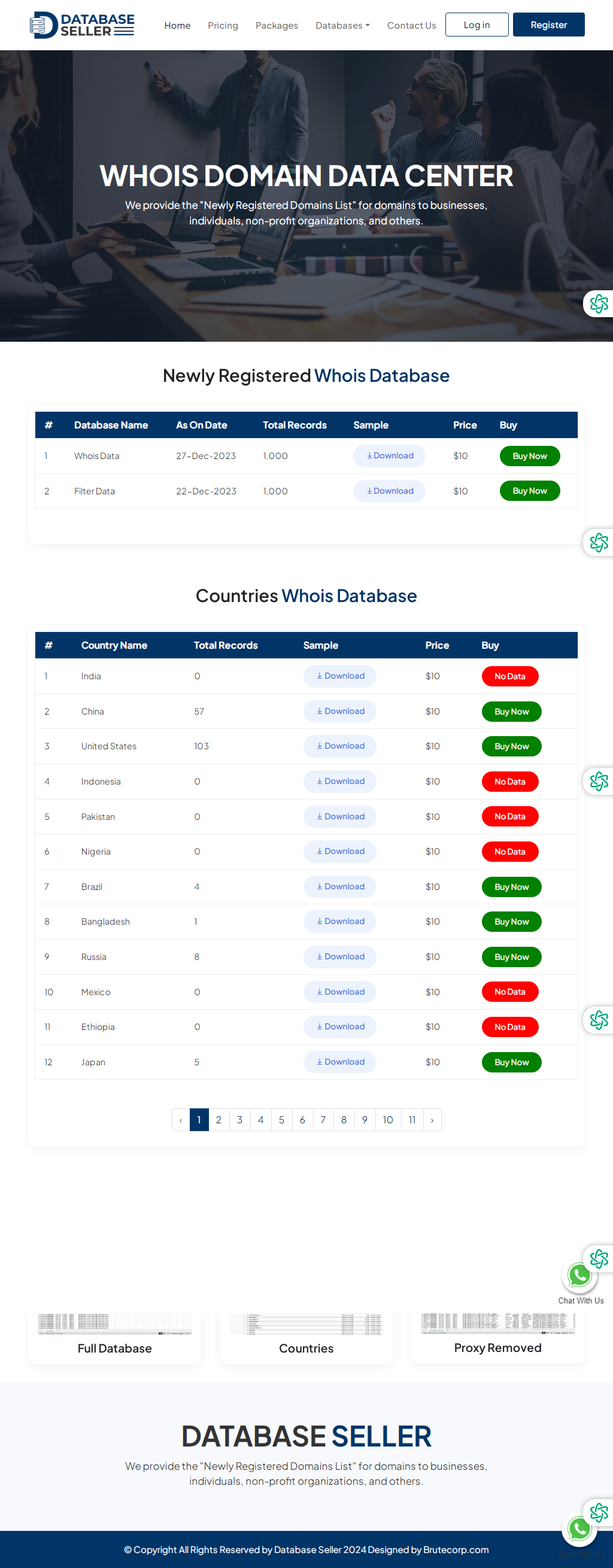This screenshot has height=1568, width=613.
Task: Click the Database Seller logo
Action: pyautogui.click(x=82, y=25)
